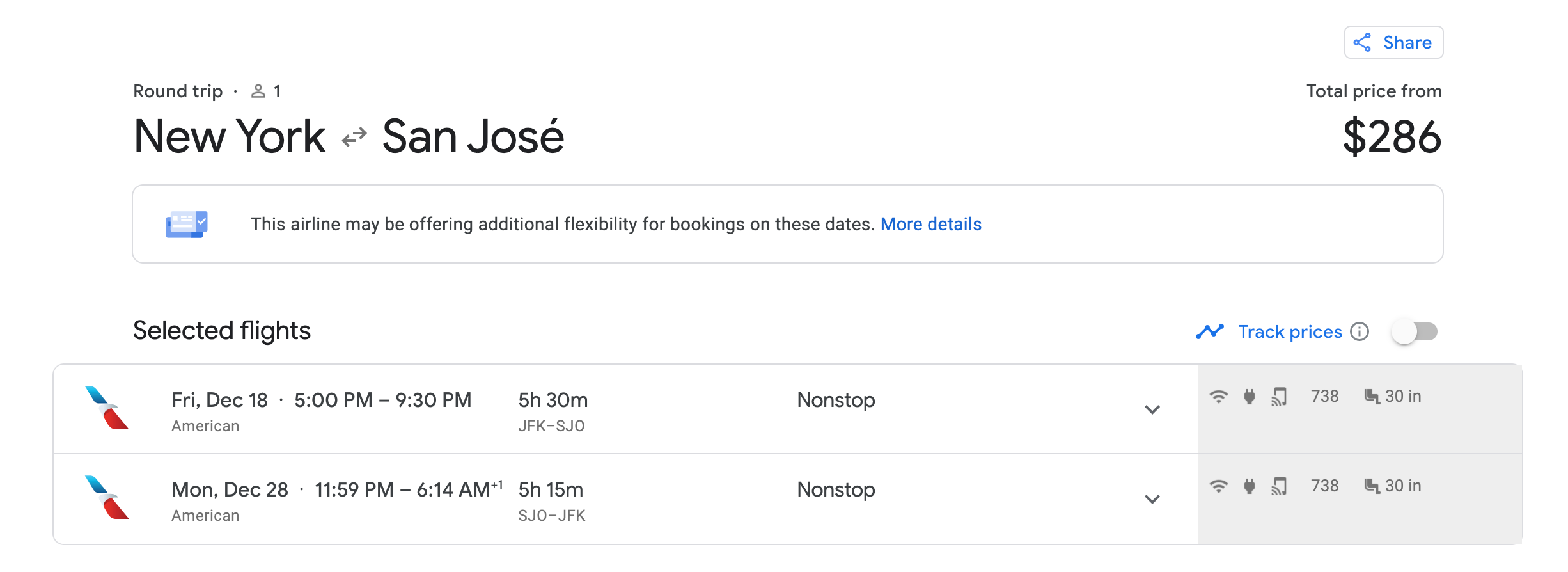Expand the Mon, Dec 28 flight details
This screenshot has height=572, width=1568.
click(x=1152, y=499)
